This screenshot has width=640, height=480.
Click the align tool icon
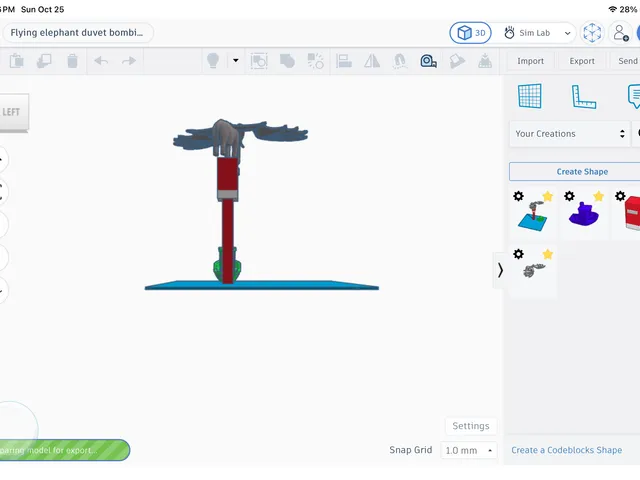(344, 61)
